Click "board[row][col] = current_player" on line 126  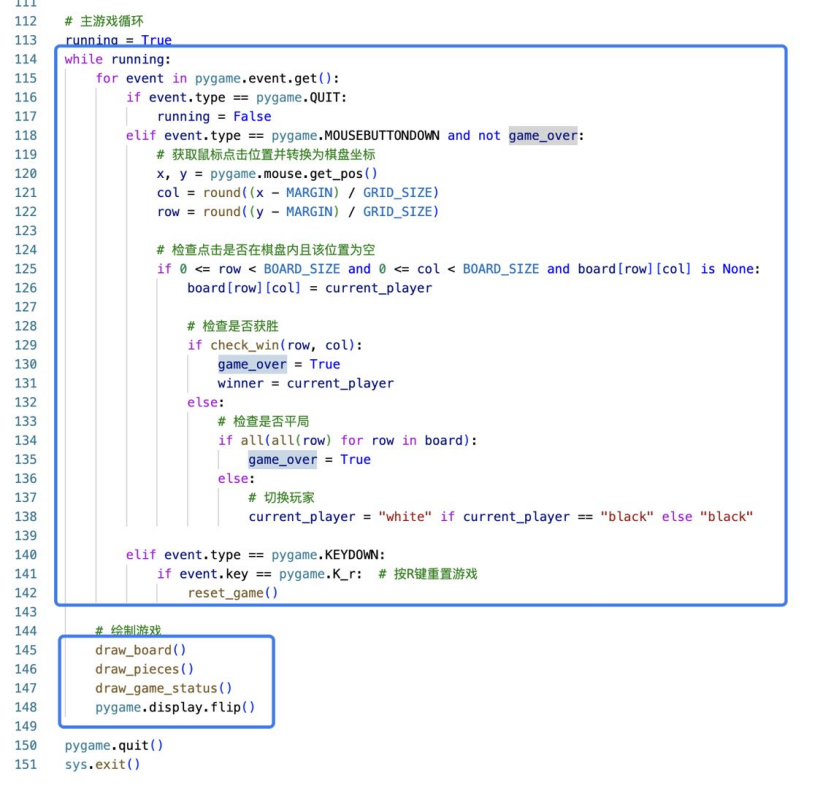pyautogui.click(x=310, y=288)
